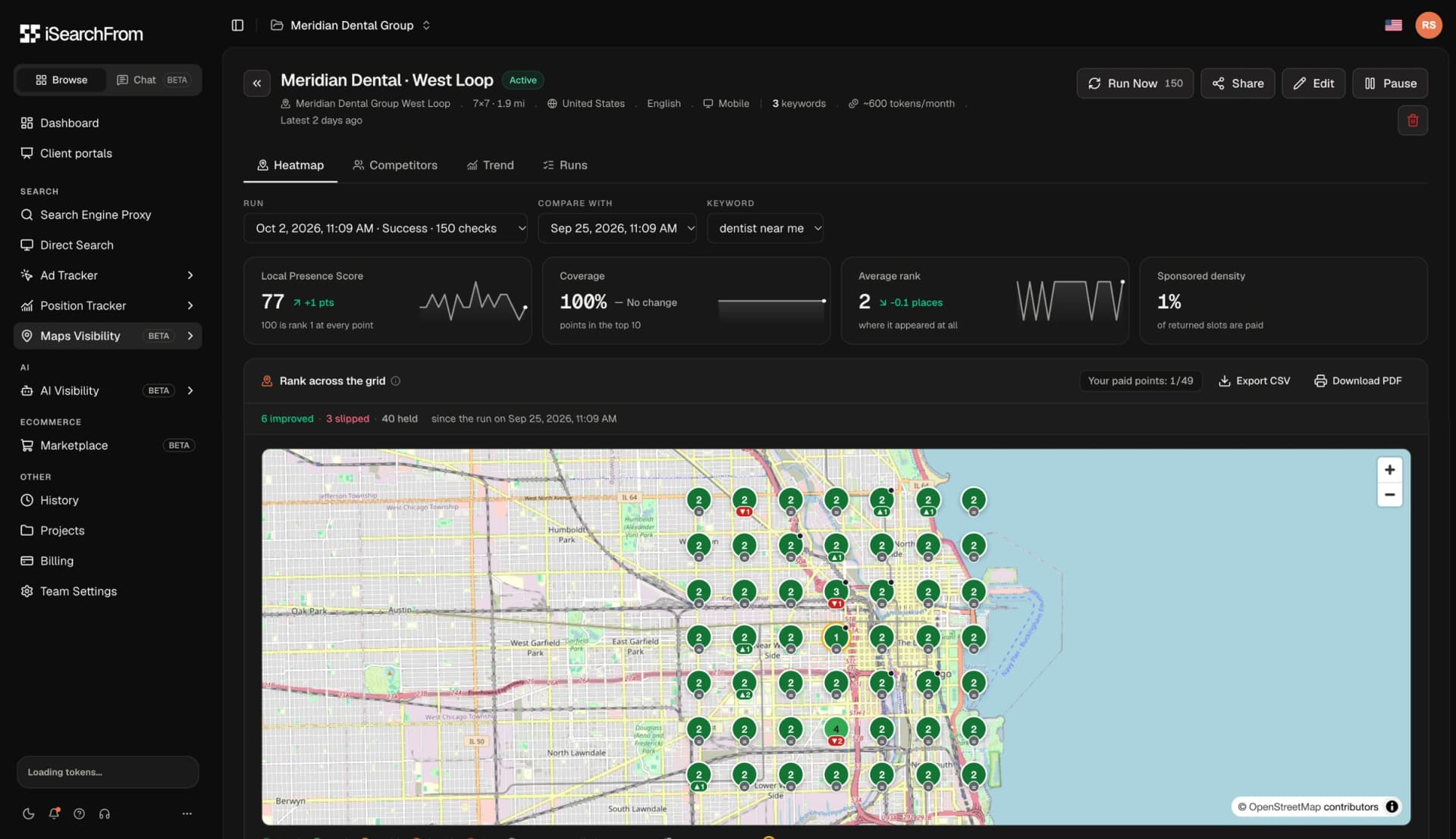The image size is (1456, 839).
Task: Click the iSearchFrom logo
Action: click(x=81, y=33)
